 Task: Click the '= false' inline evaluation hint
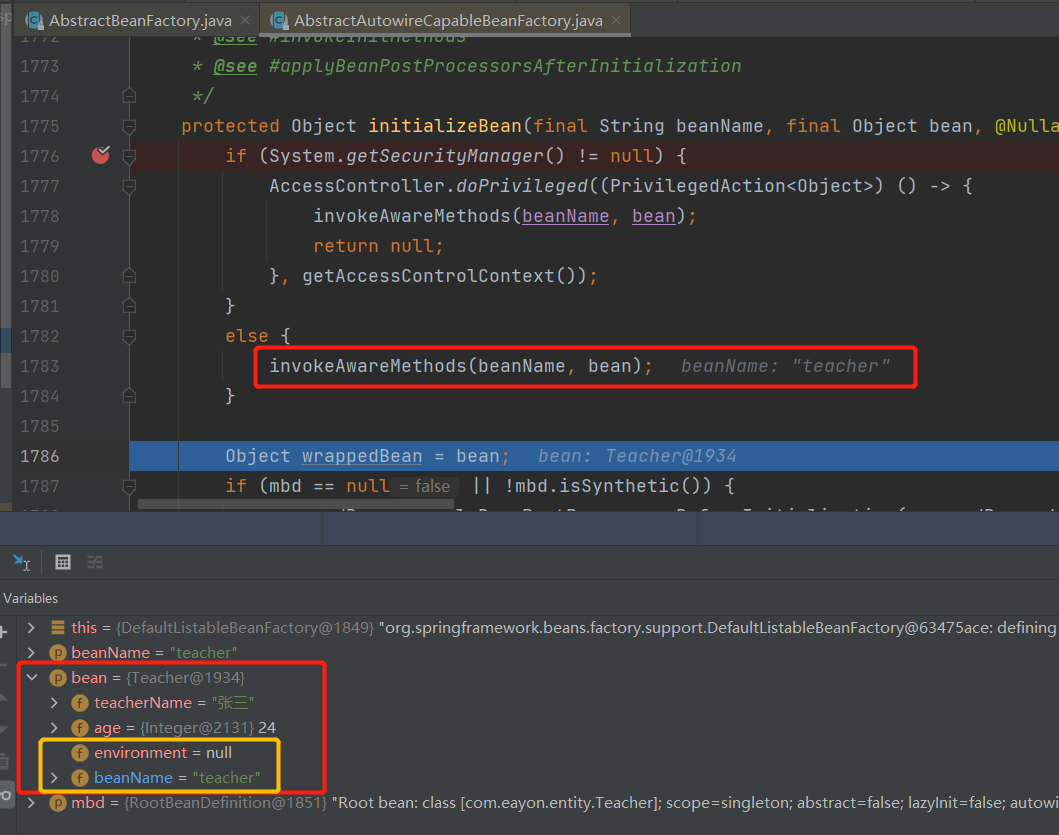tap(425, 486)
